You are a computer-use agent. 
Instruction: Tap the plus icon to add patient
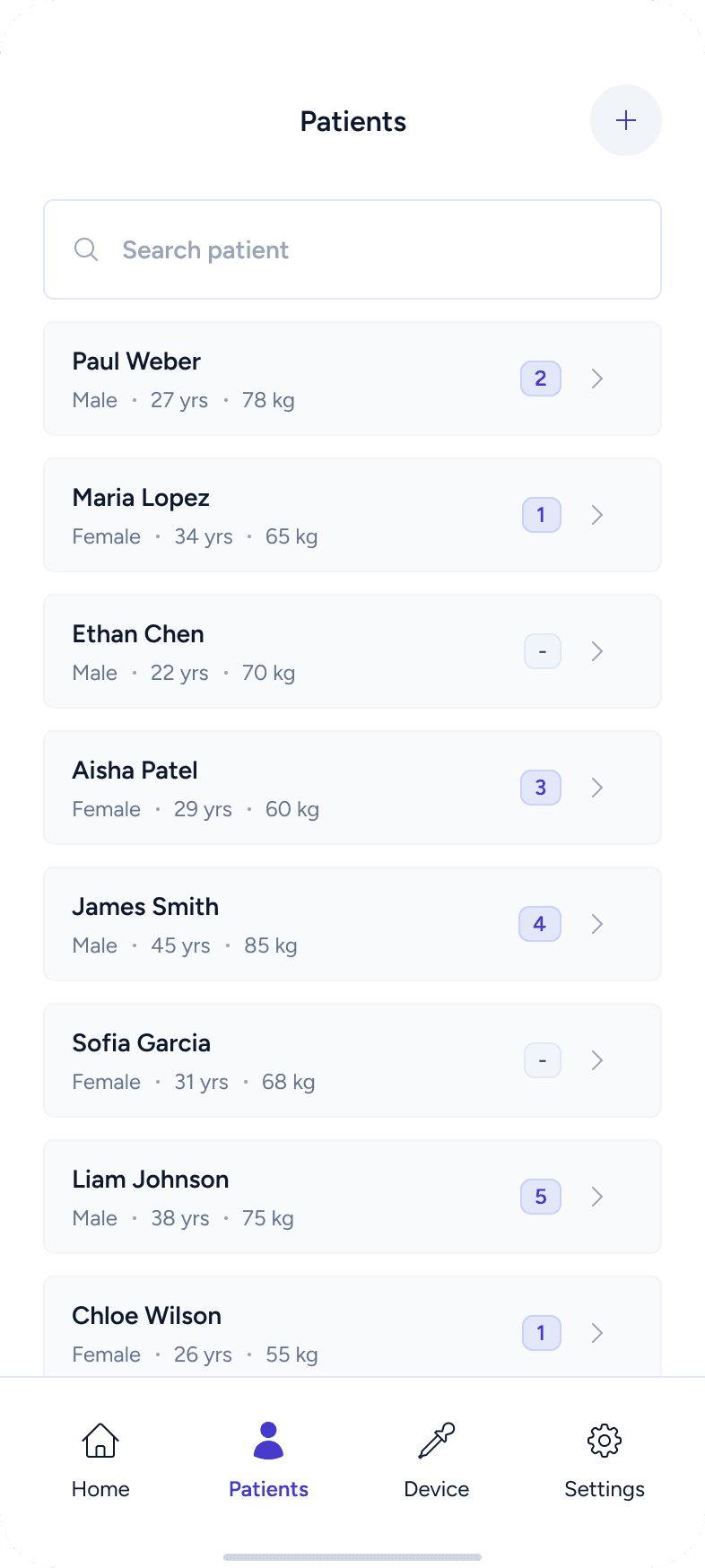pyautogui.click(x=625, y=120)
